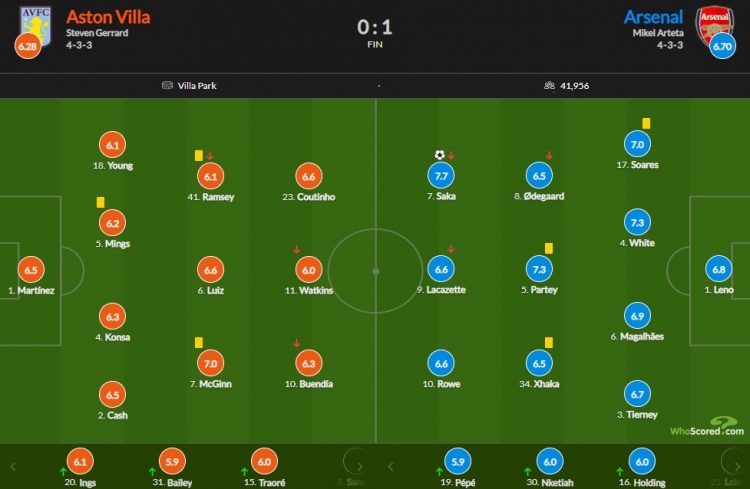The image size is (750, 489).
Task: Click the yellow card above Soares
Action: pyautogui.click(x=646, y=123)
